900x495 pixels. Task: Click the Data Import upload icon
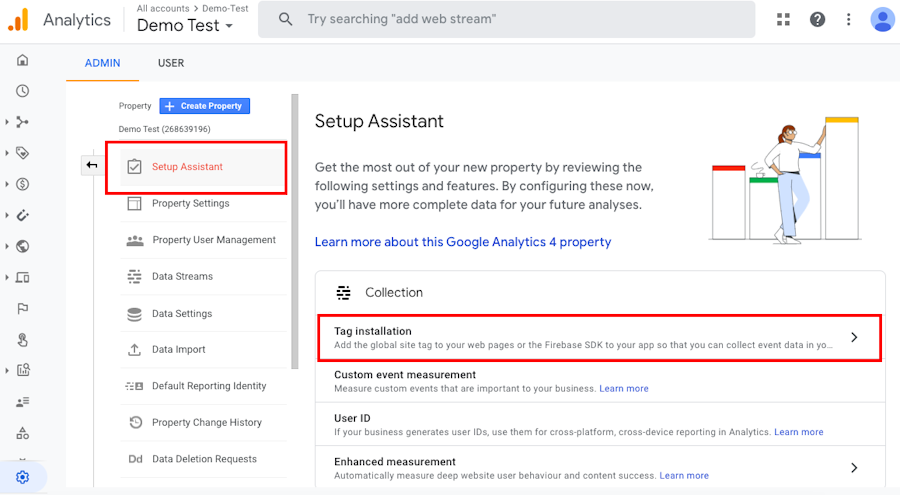134,349
